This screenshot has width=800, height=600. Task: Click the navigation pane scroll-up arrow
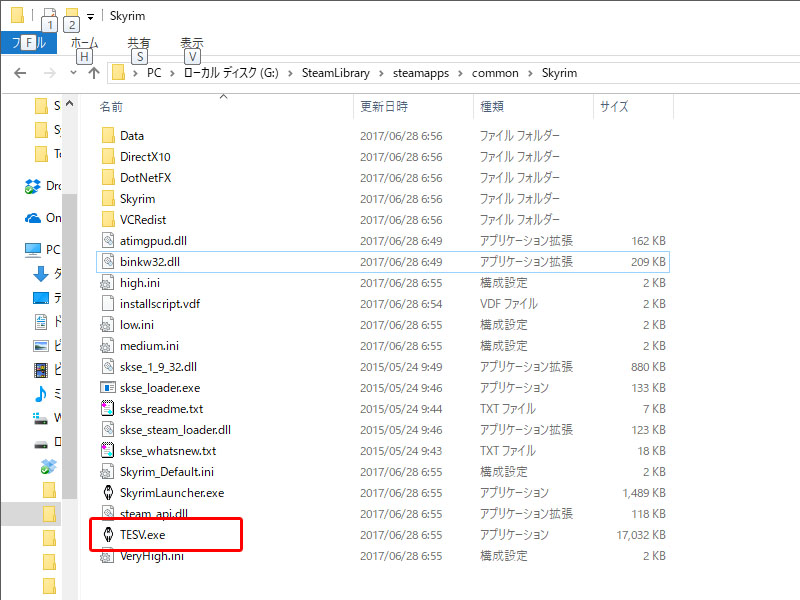click(x=70, y=104)
